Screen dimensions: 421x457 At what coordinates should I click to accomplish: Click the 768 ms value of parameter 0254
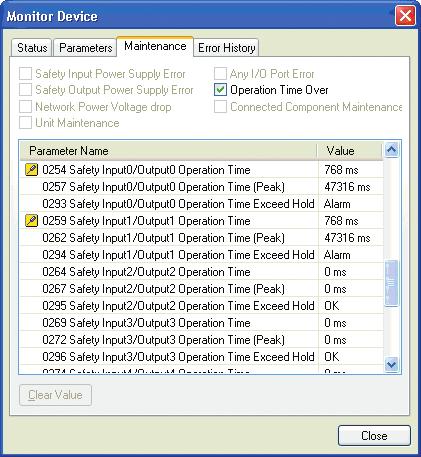pyautogui.click(x=341, y=170)
